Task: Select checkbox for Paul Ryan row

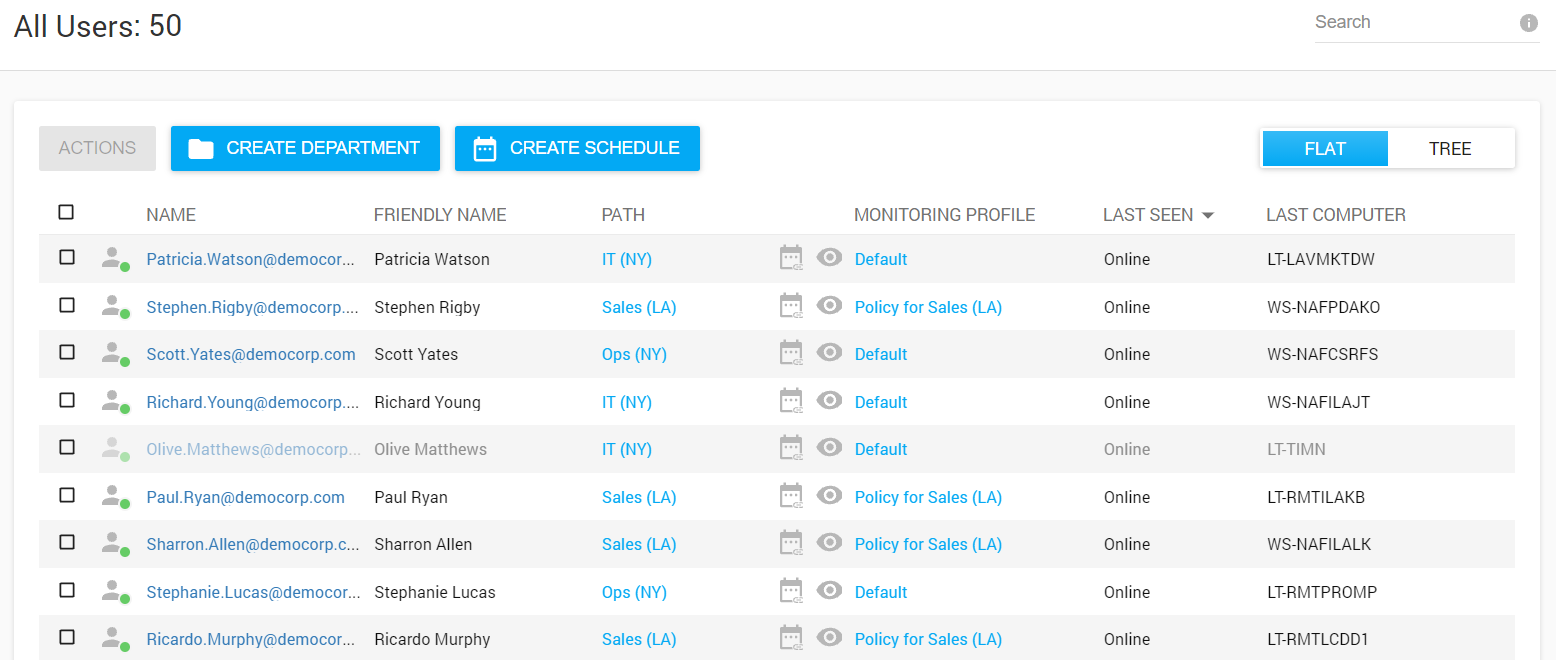Action: (x=66, y=495)
